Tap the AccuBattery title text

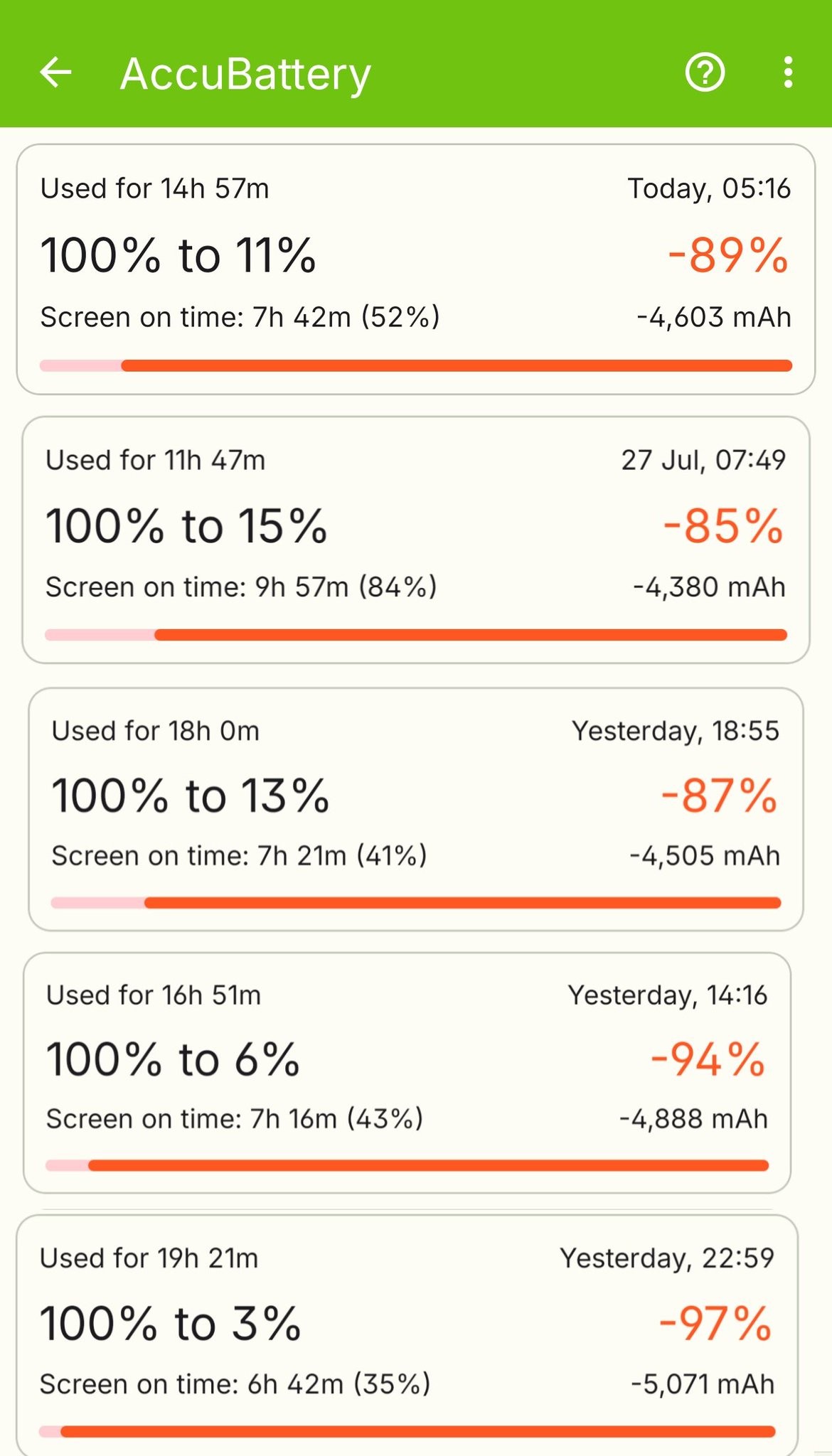point(245,74)
